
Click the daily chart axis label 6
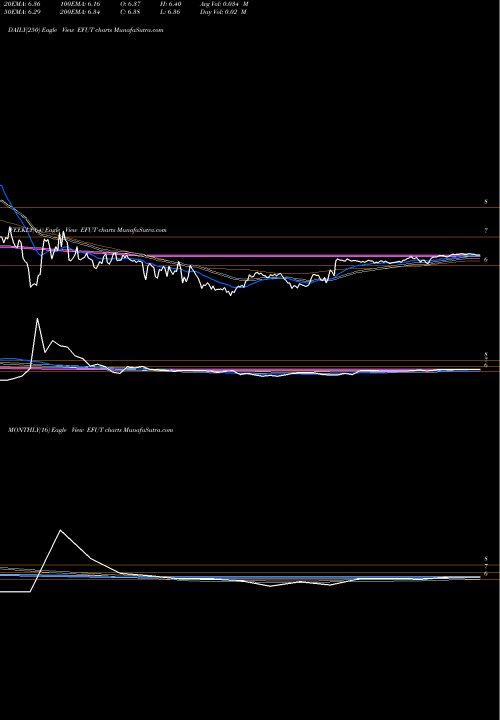(486, 259)
